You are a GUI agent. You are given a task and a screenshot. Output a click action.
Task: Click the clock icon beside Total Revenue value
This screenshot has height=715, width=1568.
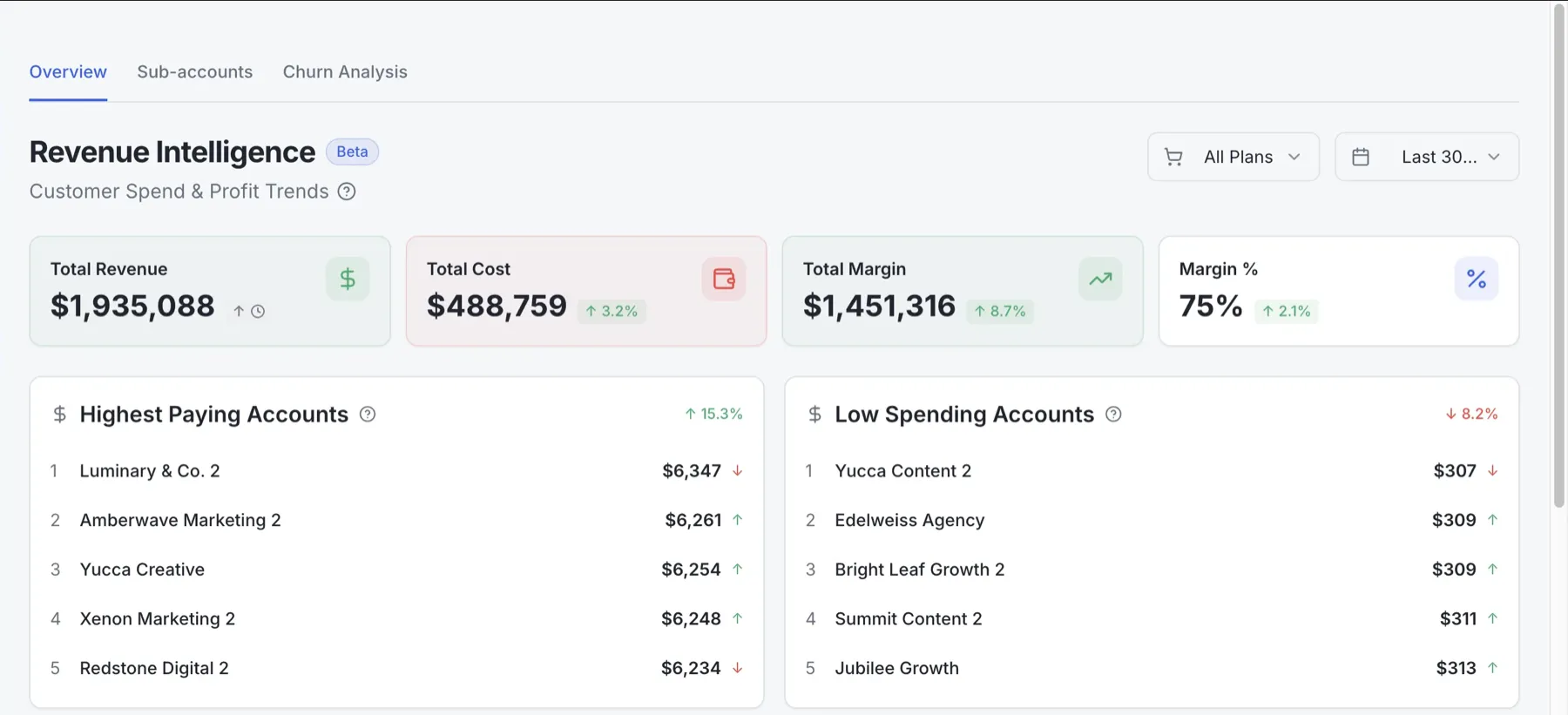pos(258,311)
